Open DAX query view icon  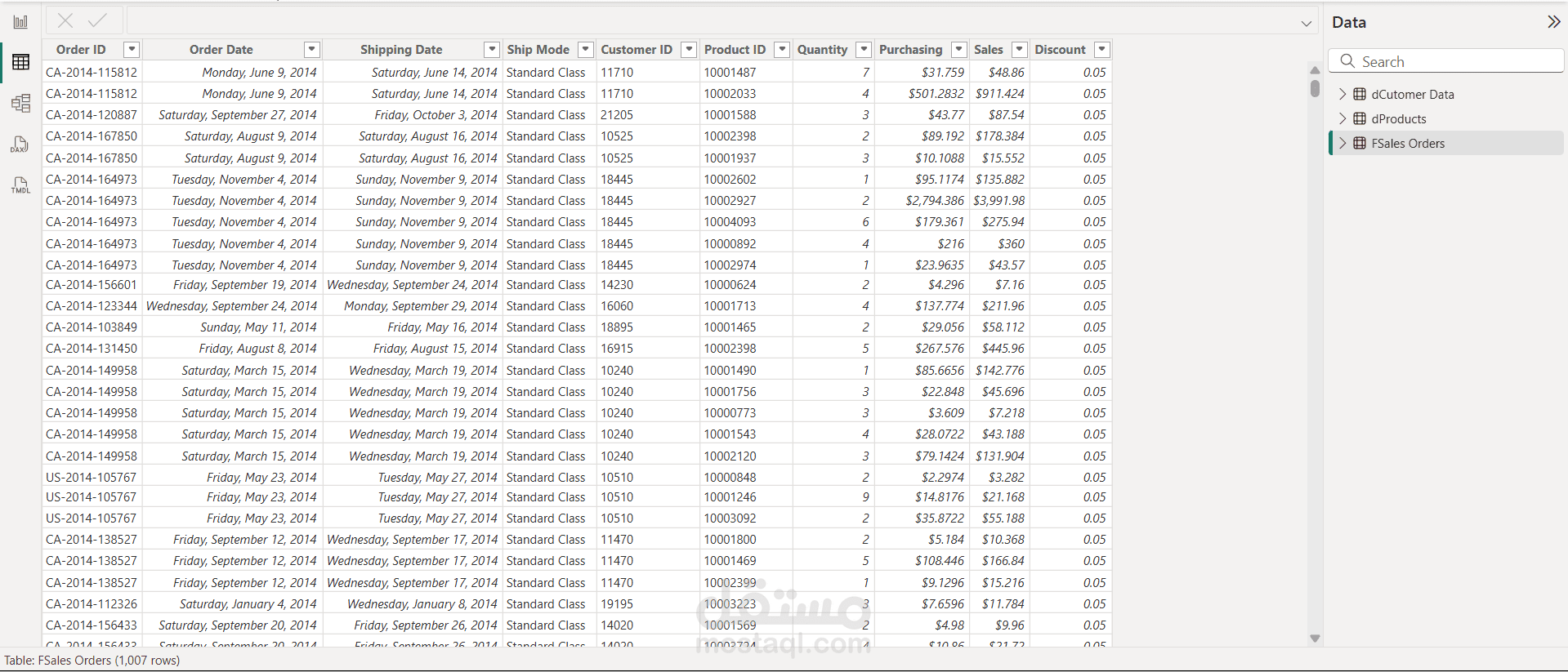20,145
